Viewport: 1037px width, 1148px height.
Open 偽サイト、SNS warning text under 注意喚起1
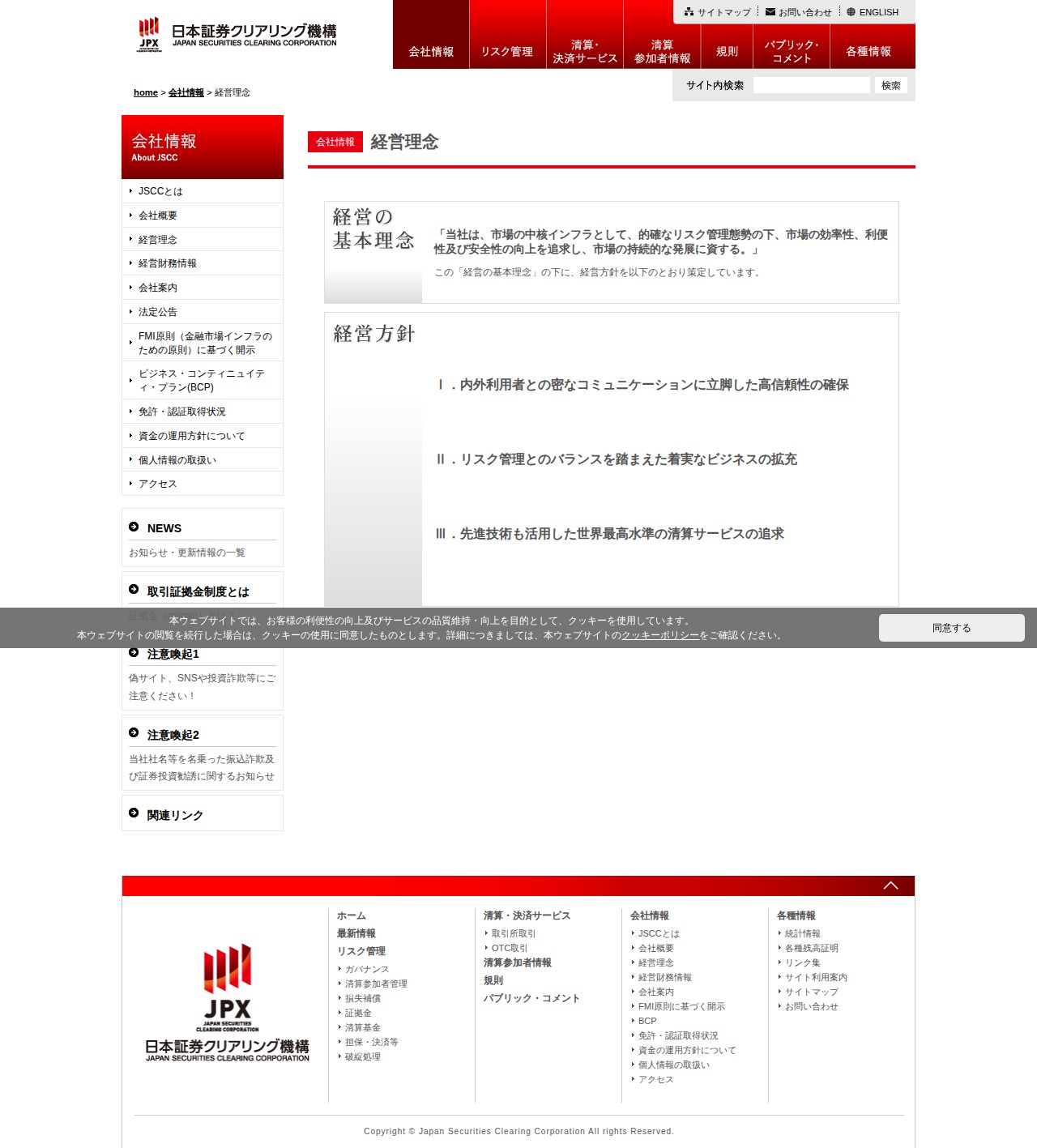coord(202,686)
